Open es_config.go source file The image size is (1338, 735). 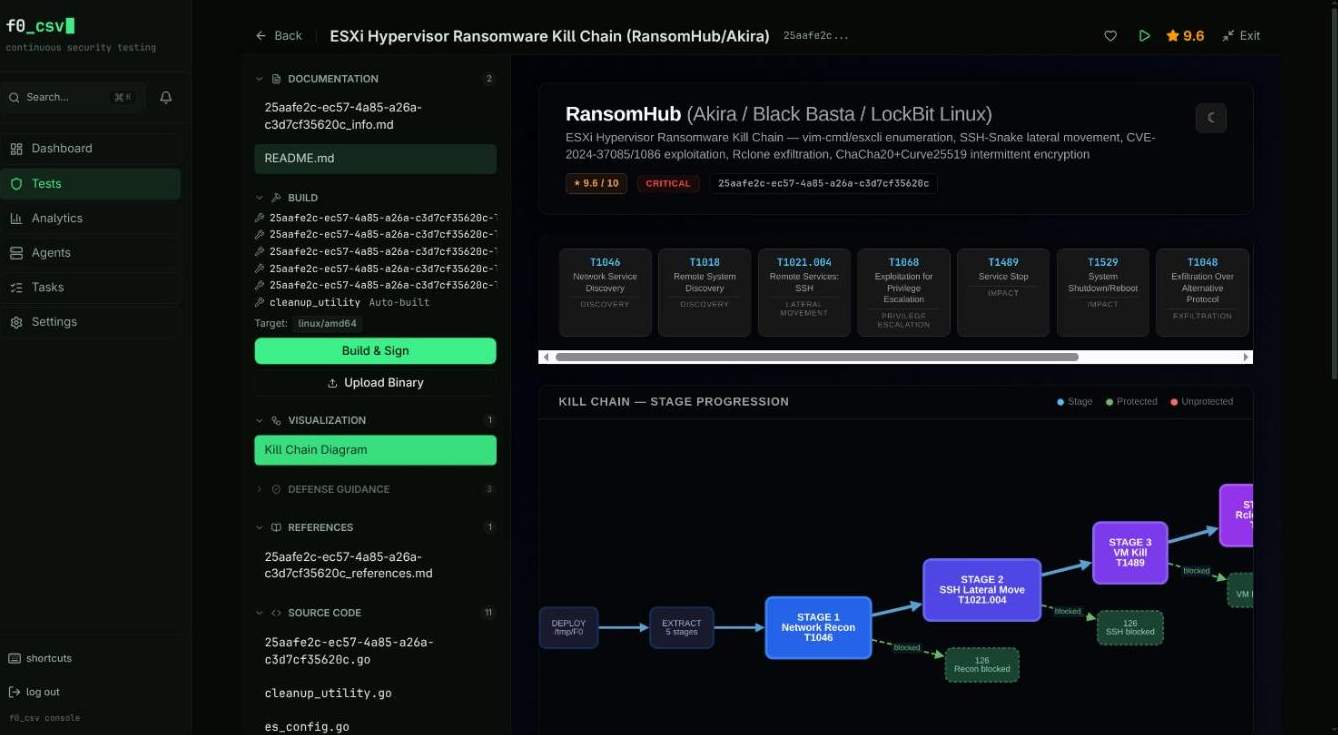coord(306,727)
